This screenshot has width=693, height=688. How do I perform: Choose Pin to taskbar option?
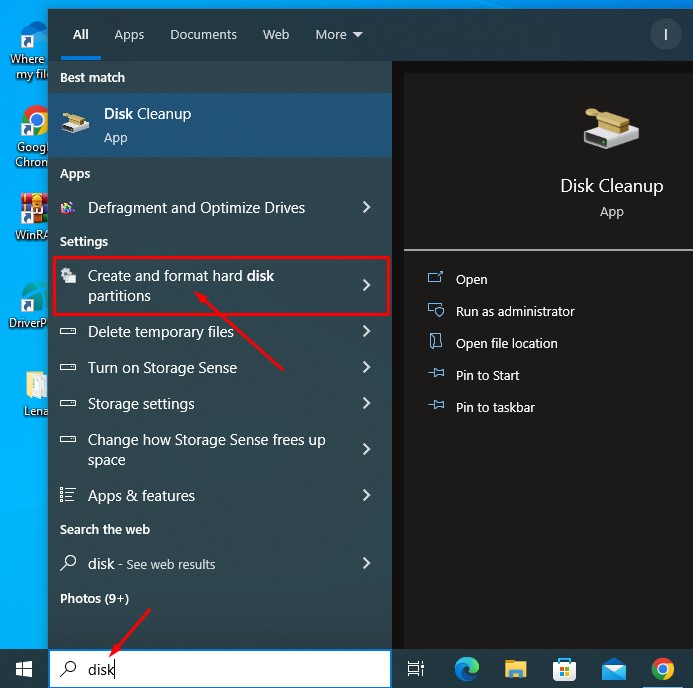(x=494, y=407)
